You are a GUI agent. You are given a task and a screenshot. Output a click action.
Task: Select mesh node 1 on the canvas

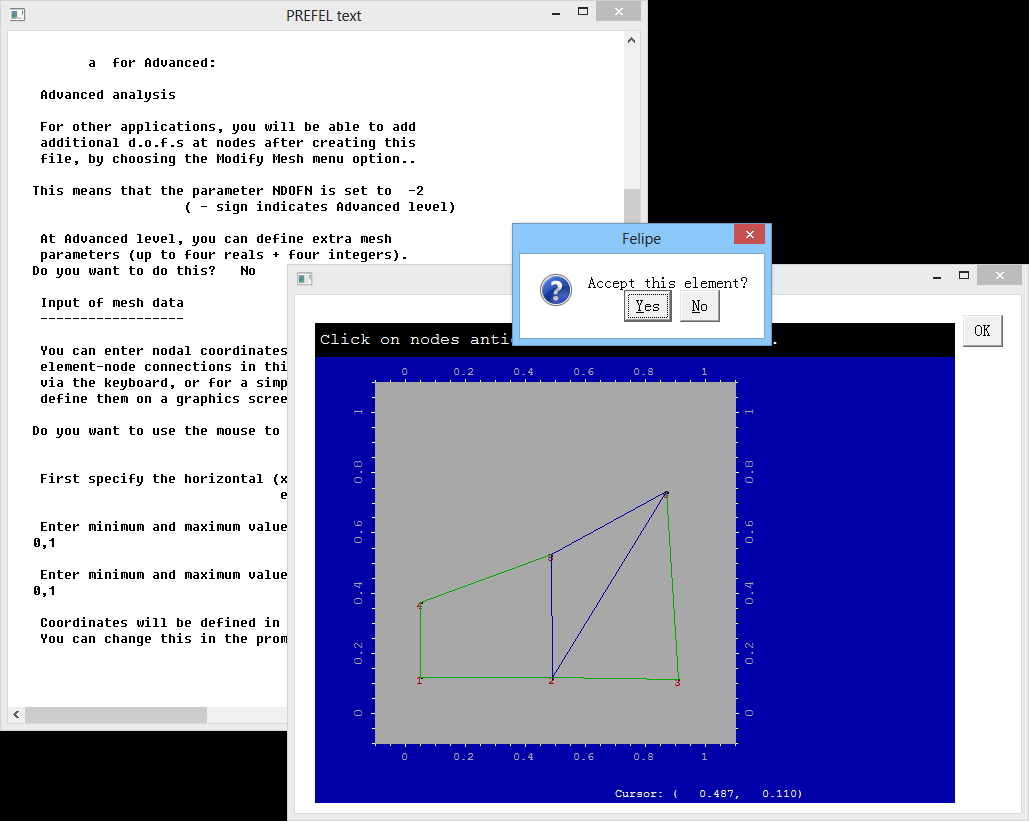(x=420, y=678)
